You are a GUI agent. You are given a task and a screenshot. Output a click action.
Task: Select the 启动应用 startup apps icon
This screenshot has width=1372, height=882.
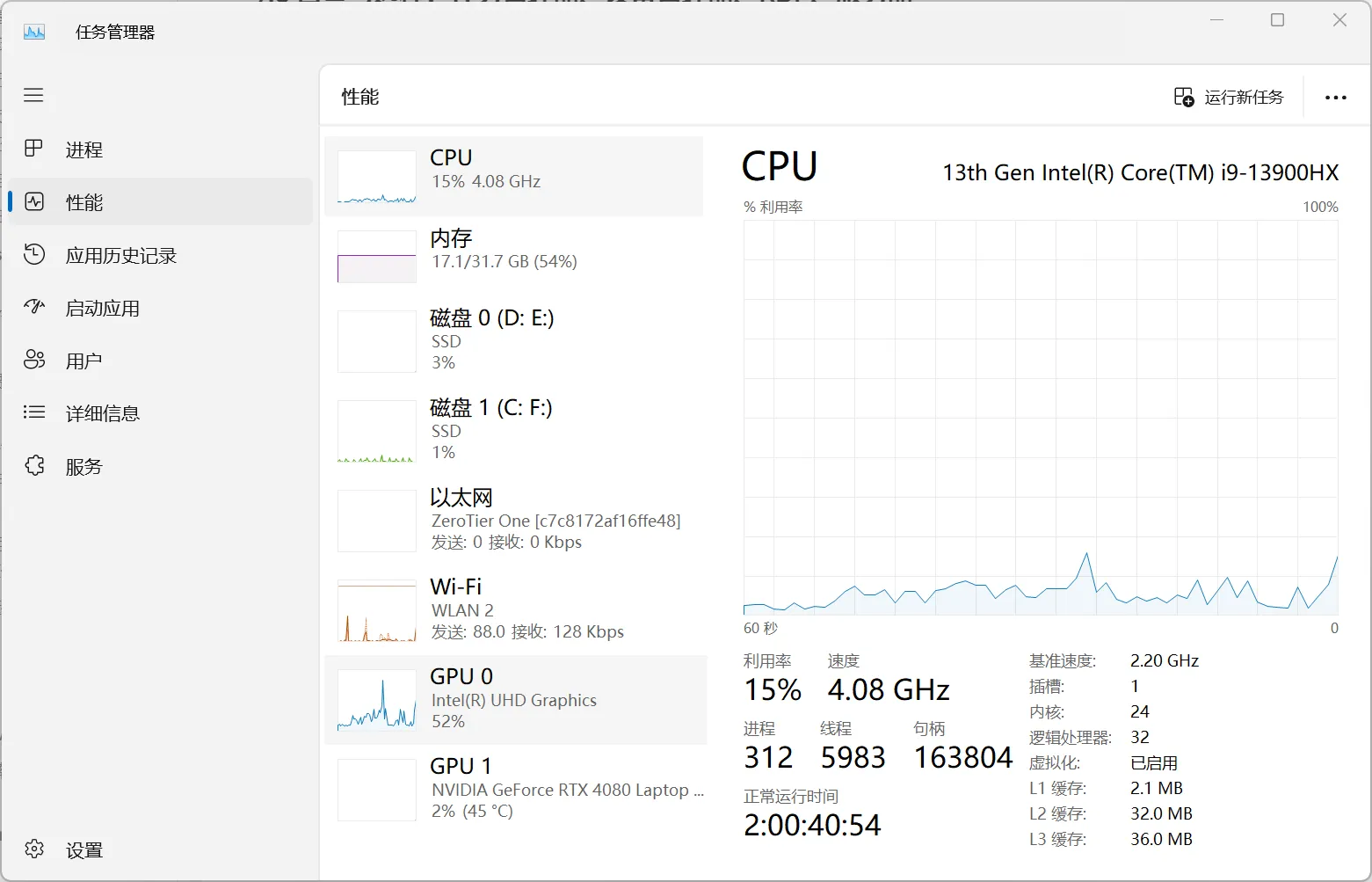(34, 307)
